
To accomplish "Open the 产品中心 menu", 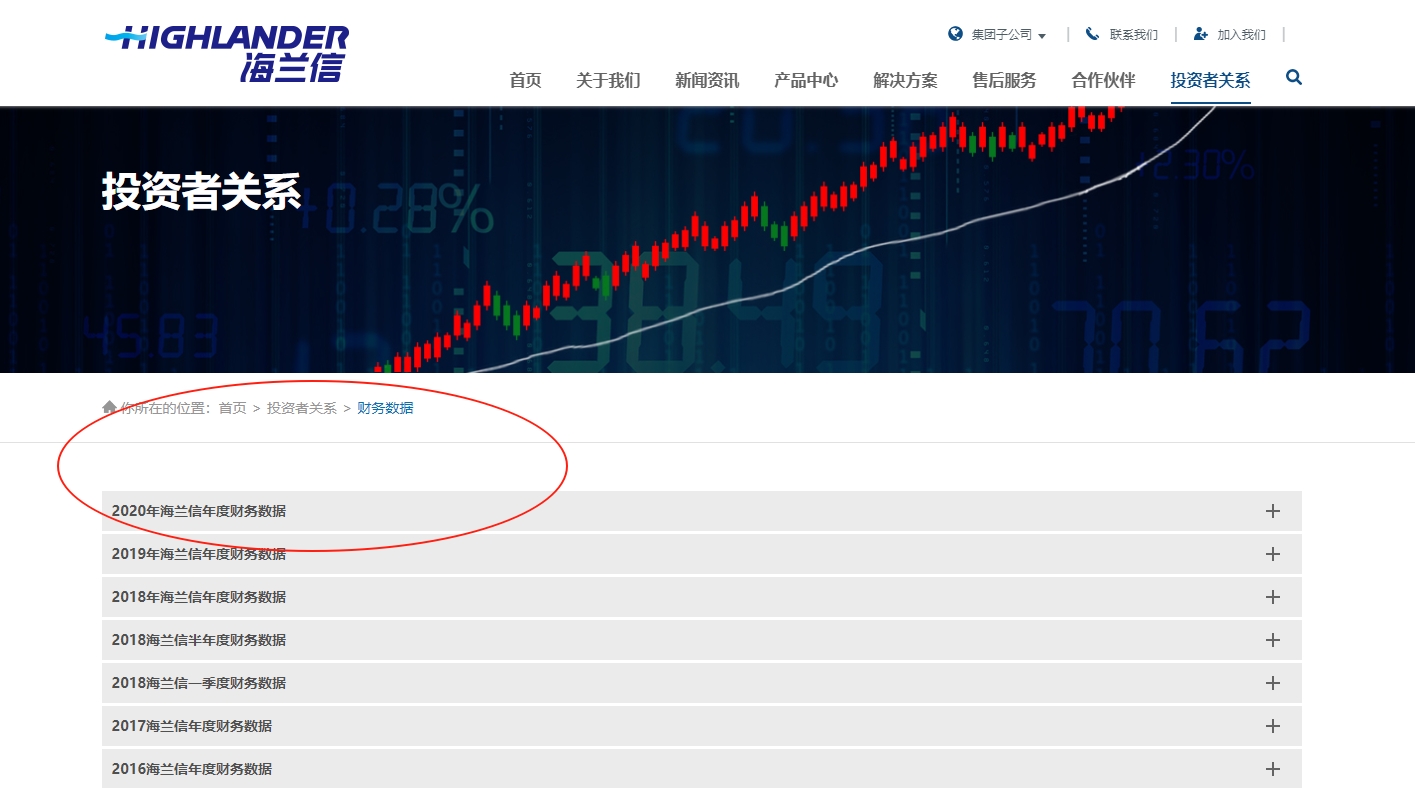I will coord(806,81).
